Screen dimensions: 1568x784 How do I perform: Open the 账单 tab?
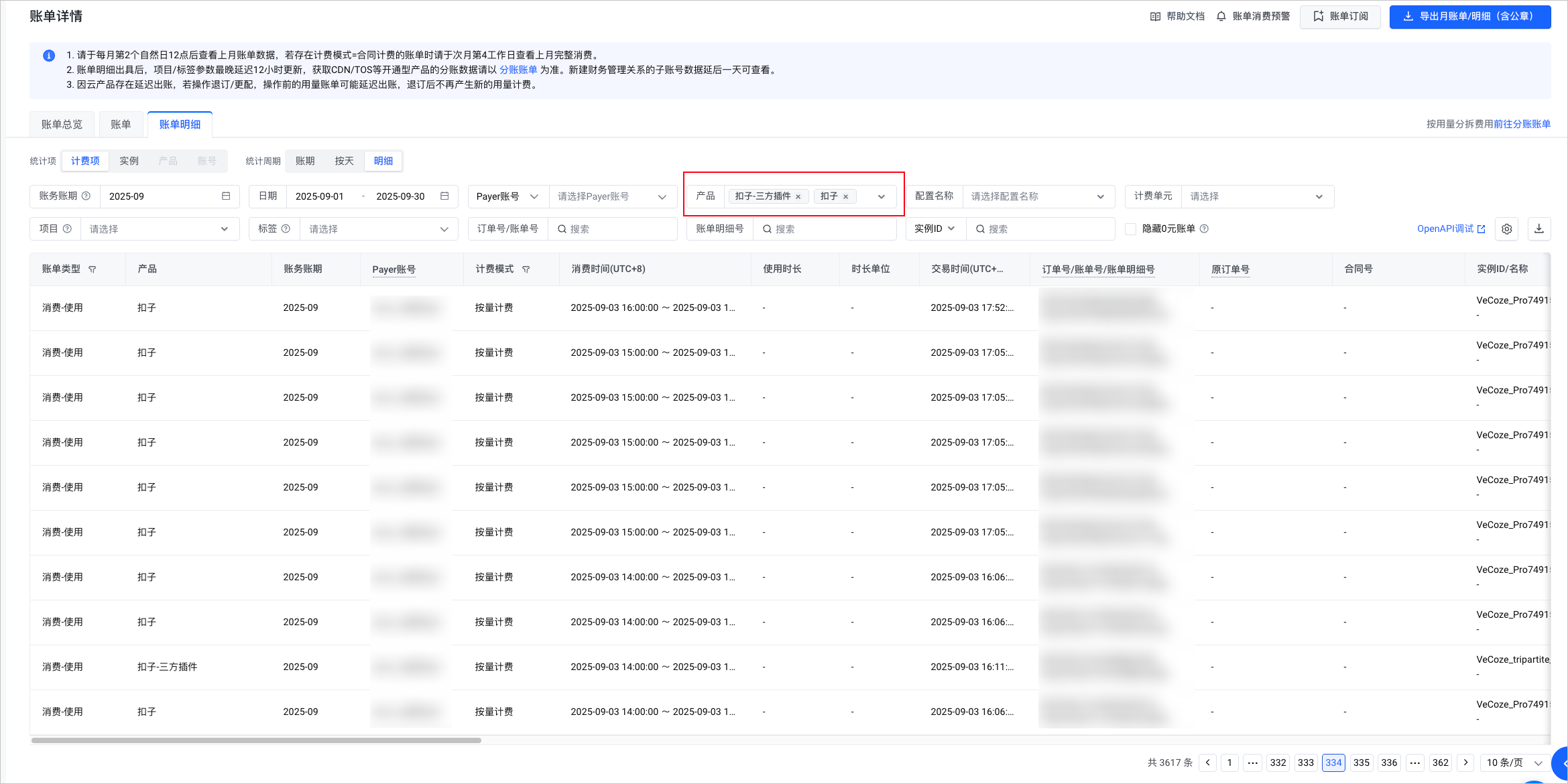121,125
